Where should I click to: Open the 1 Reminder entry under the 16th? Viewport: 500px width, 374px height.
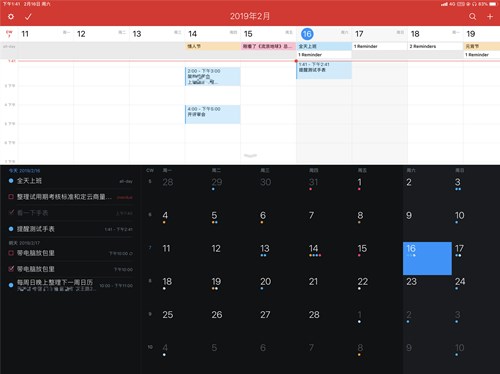(324, 54)
